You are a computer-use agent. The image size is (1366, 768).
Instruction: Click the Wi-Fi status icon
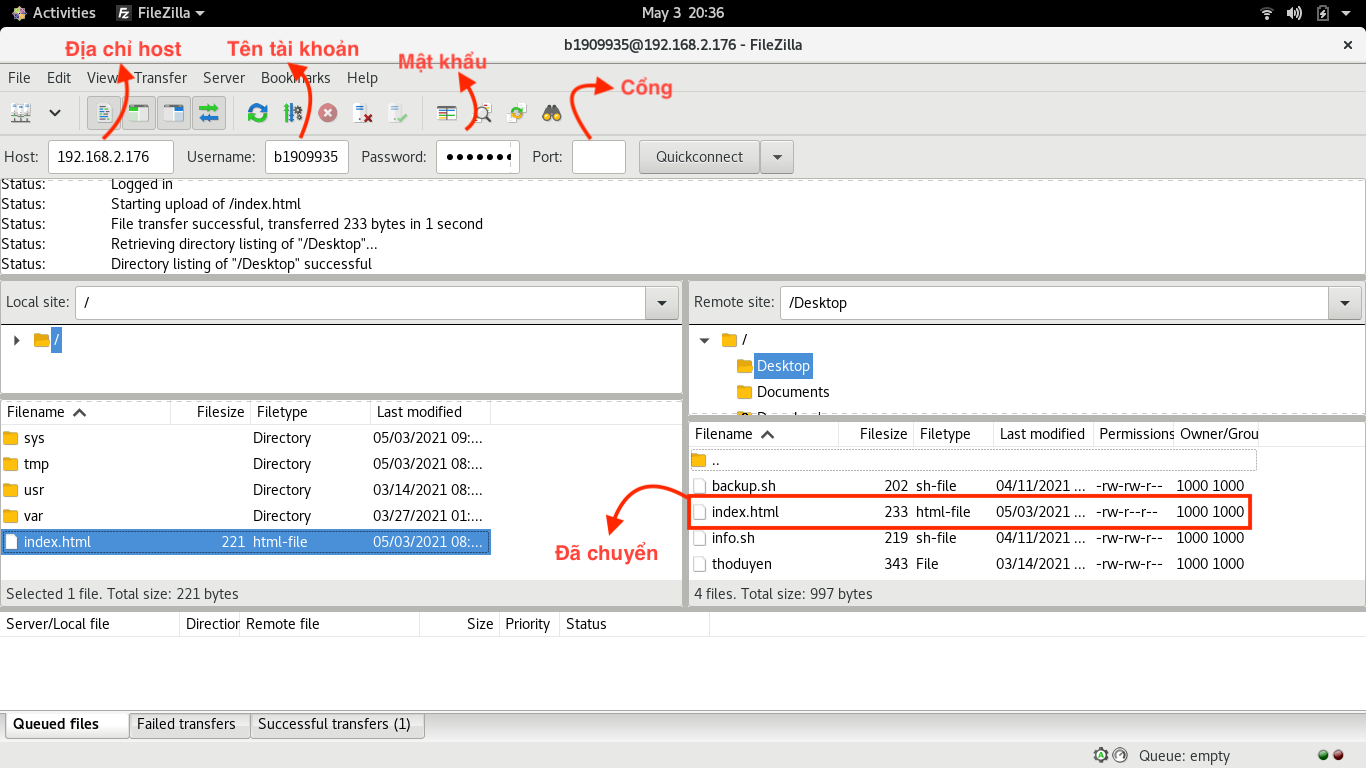click(1267, 13)
